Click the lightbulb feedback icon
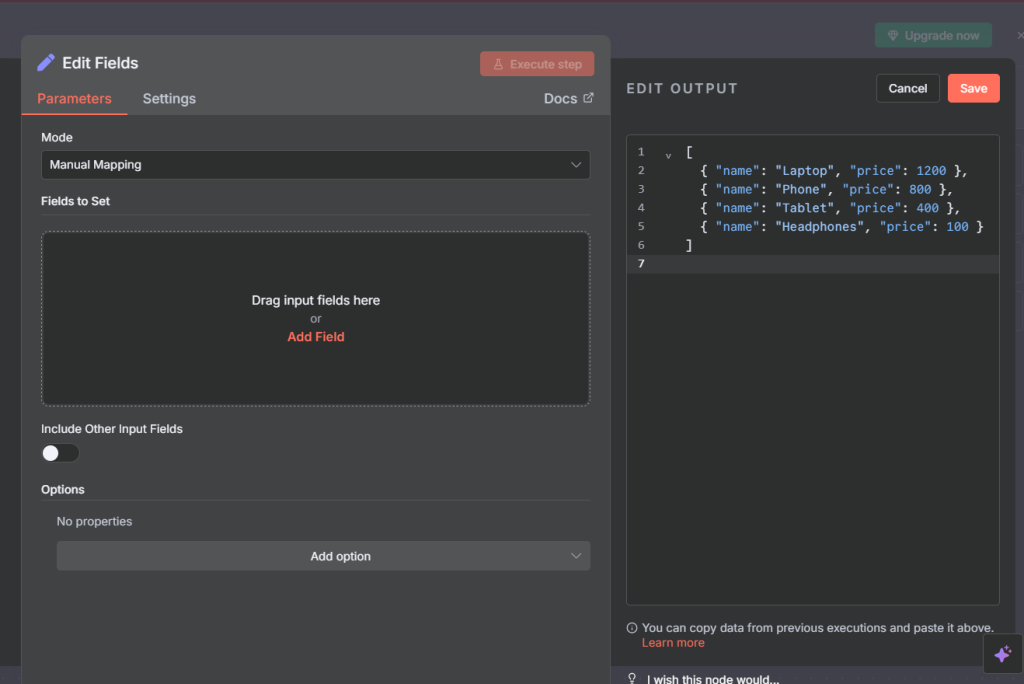The image size is (1024, 684). (x=632, y=679)
